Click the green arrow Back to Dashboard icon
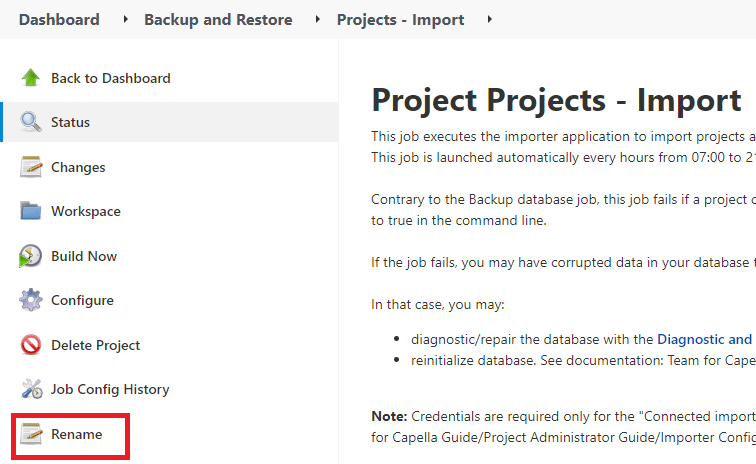The image size is (756, 464). pyautogui.click(x=31, y=78)
